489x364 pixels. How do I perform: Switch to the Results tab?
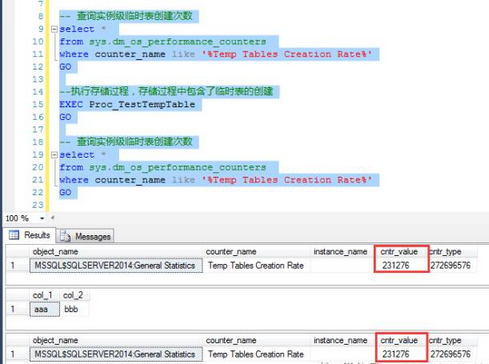click(x=30, y=235)
